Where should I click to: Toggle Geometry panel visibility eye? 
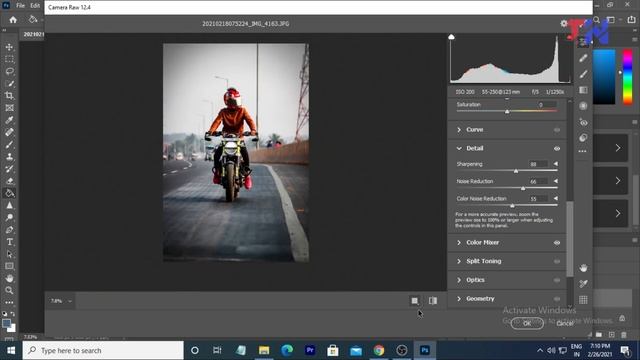[x=557, y=299]
